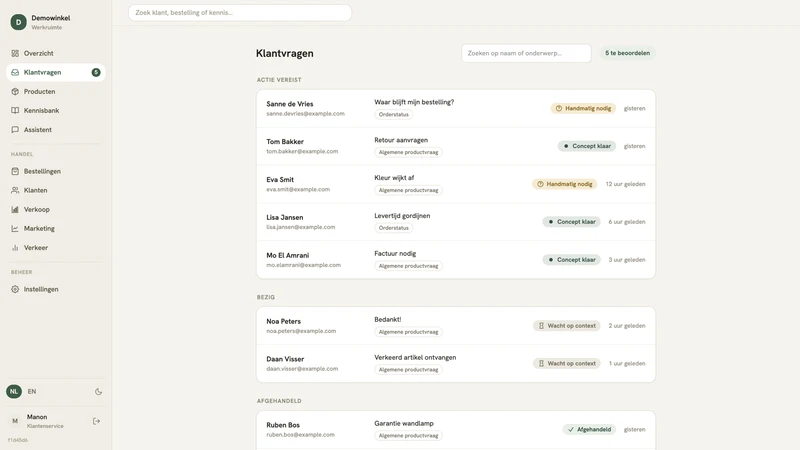Click 'Concept klaar' badge for Tom Bakker
This screenshot has width=800, height=450.
tap(587, 146)
